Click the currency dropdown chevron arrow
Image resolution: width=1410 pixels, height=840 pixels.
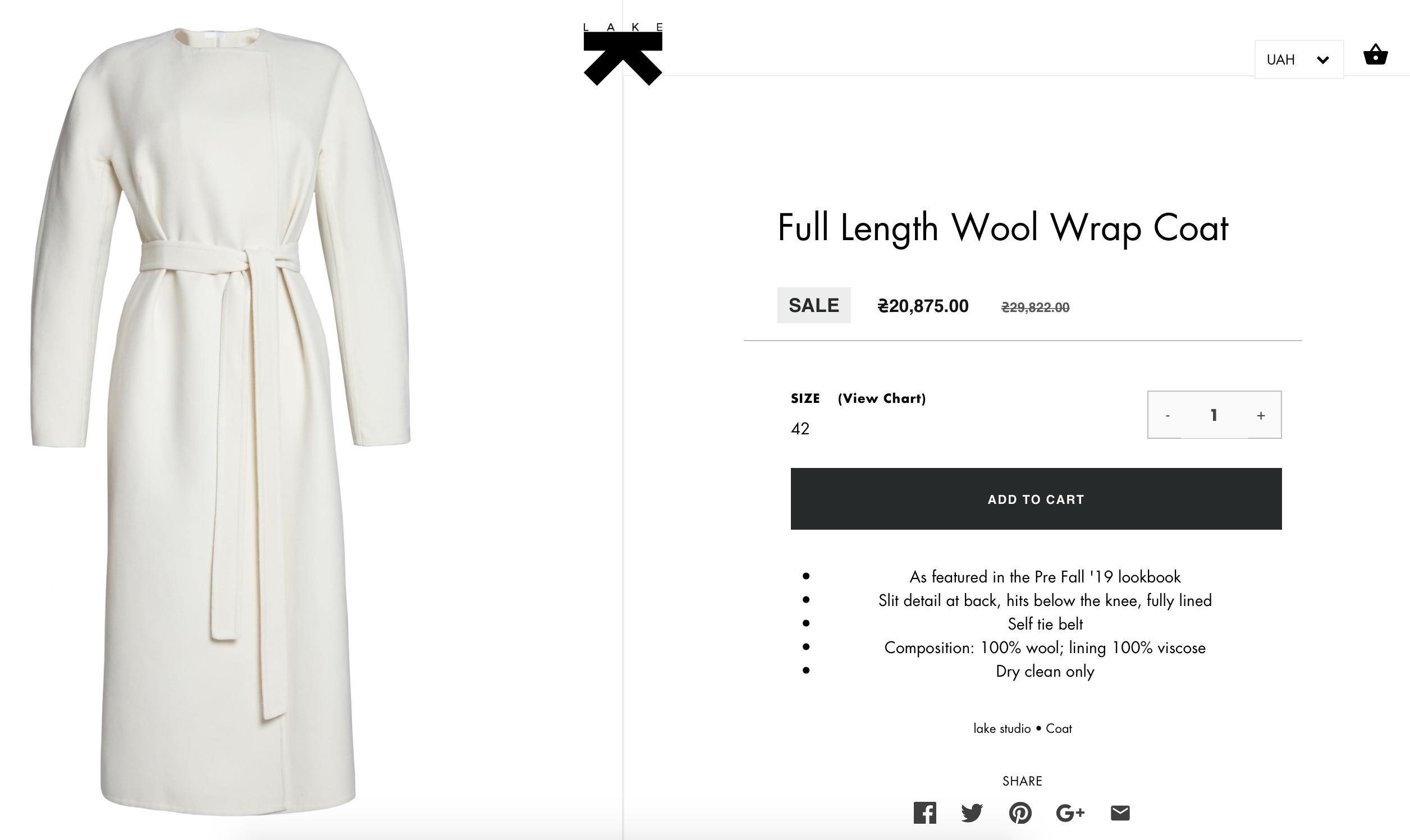(1323, 60)
